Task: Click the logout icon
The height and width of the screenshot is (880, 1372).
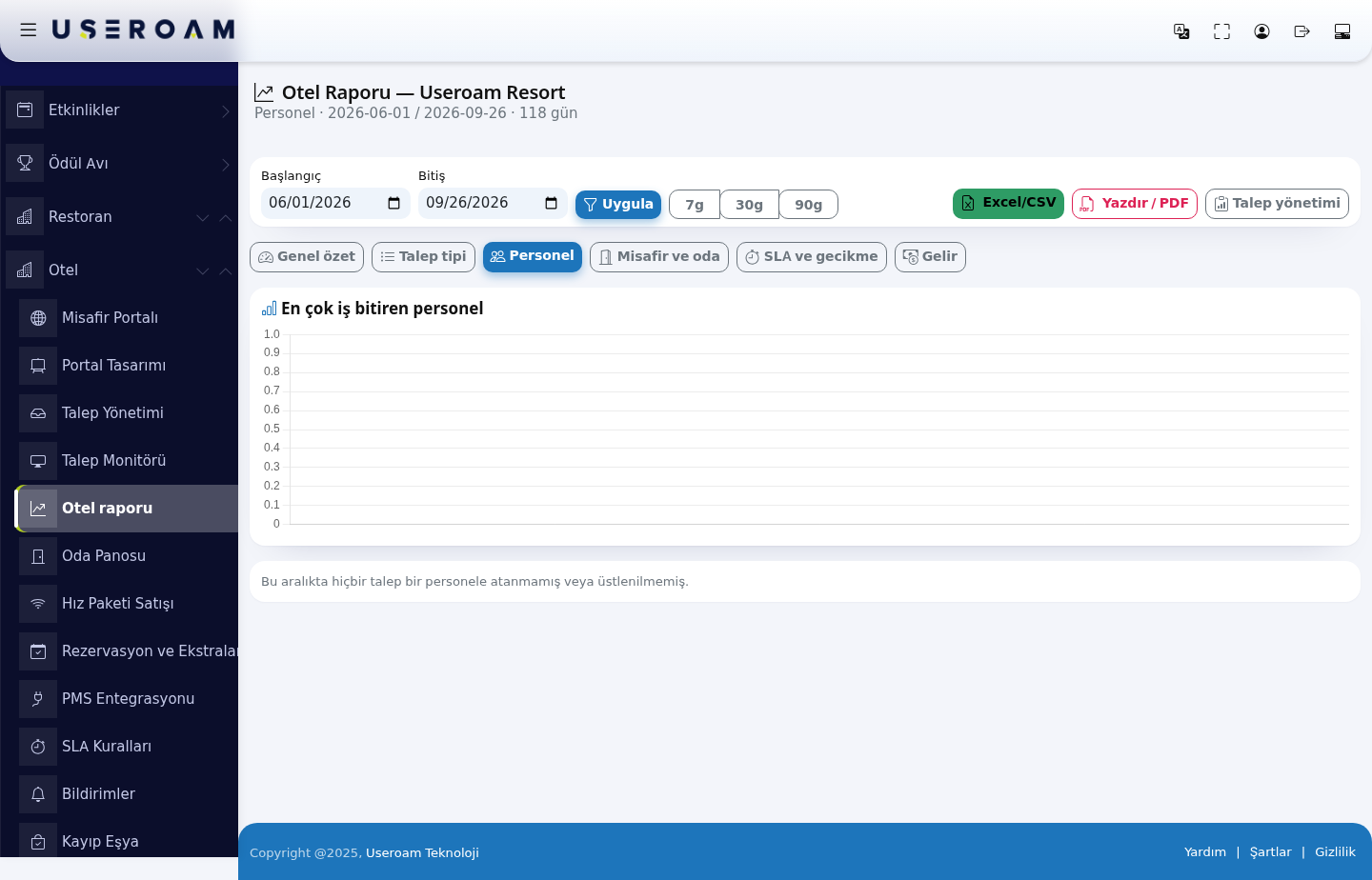Action: pos(1301,31)
